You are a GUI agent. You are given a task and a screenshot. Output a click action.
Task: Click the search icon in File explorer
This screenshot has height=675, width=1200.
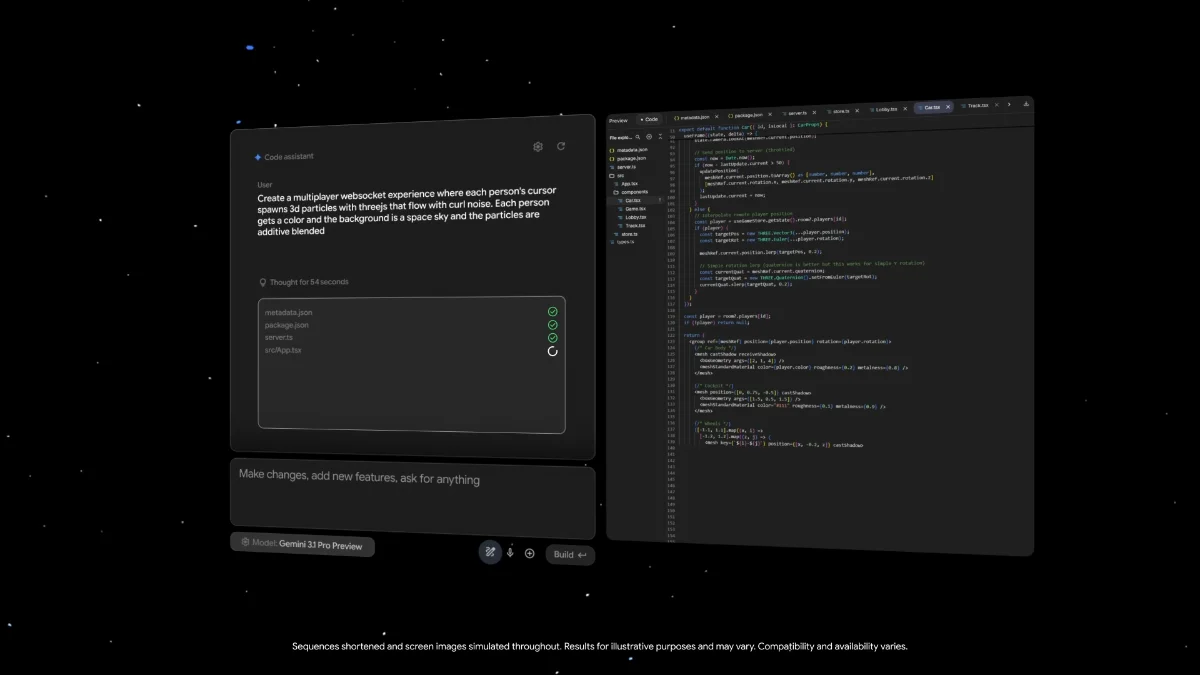(638, 137)
